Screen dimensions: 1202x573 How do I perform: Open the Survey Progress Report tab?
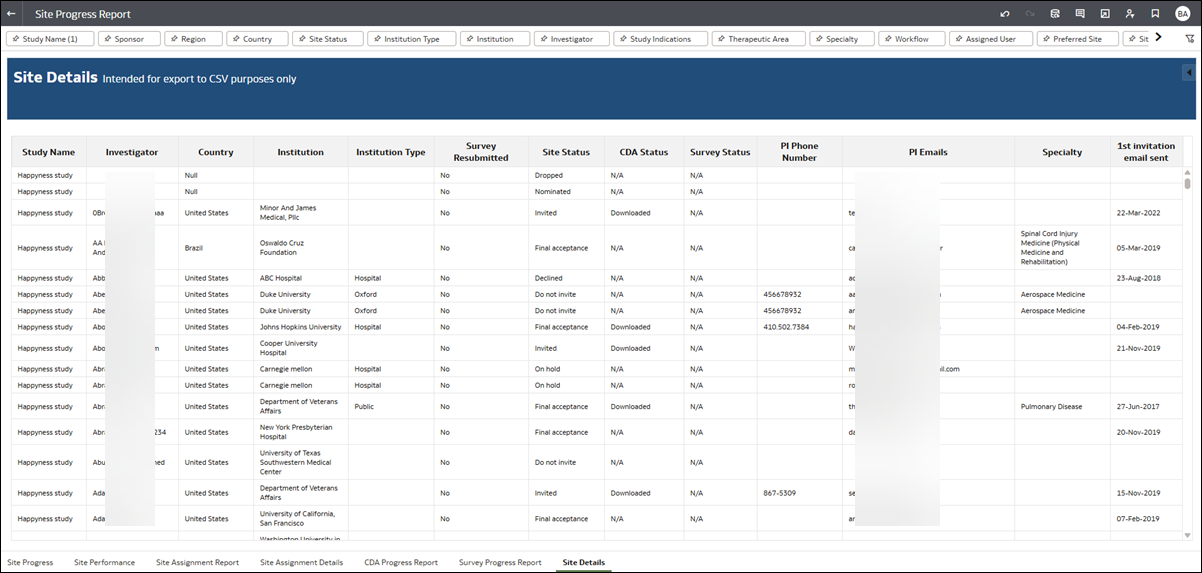pos(500,562)
